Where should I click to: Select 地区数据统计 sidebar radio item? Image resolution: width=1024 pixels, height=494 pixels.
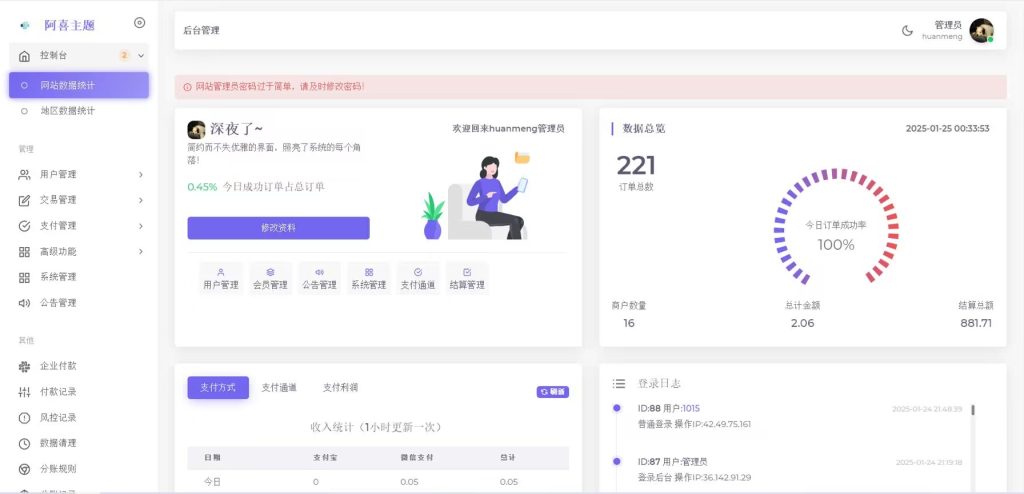[x=67, y=111]
